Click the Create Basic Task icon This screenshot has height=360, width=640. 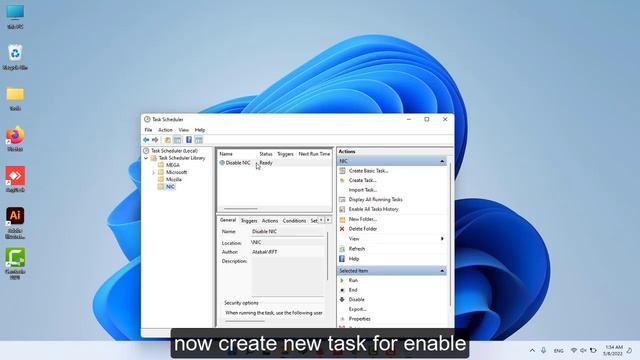point(342,171)
